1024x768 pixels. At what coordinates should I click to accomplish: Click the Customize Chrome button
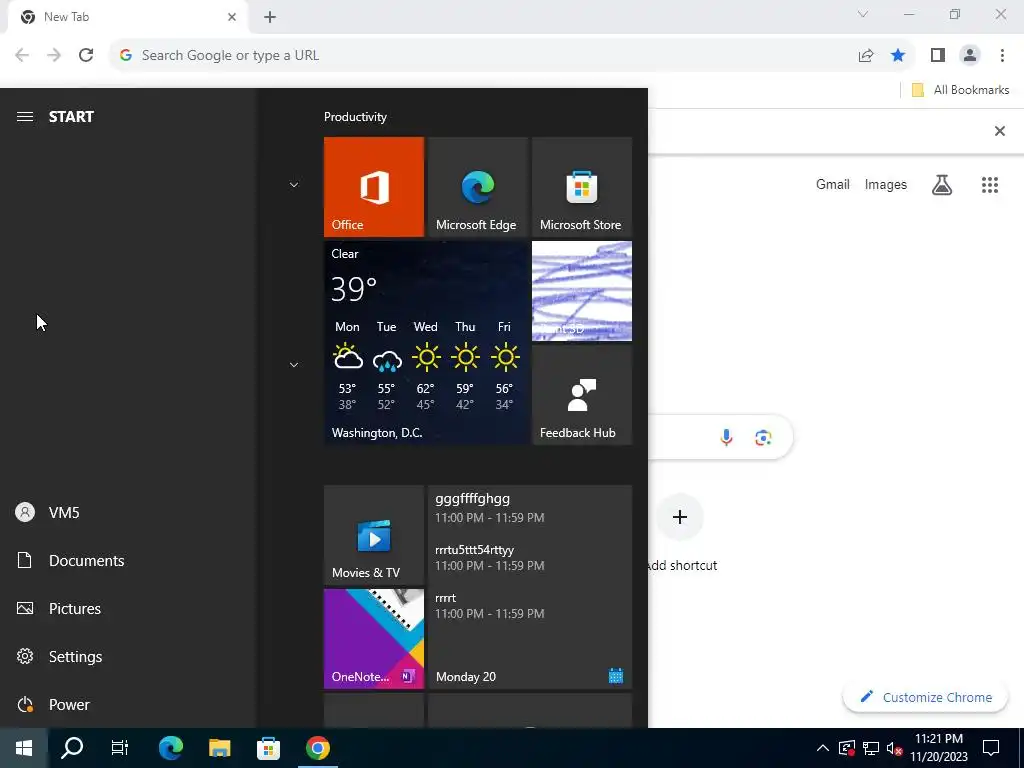point(926,697)
